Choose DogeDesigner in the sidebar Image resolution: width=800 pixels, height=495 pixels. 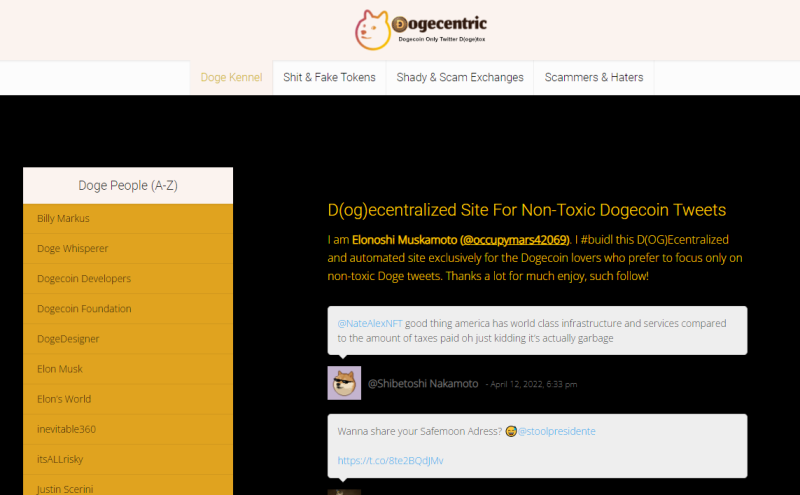(x=128, y=339)
